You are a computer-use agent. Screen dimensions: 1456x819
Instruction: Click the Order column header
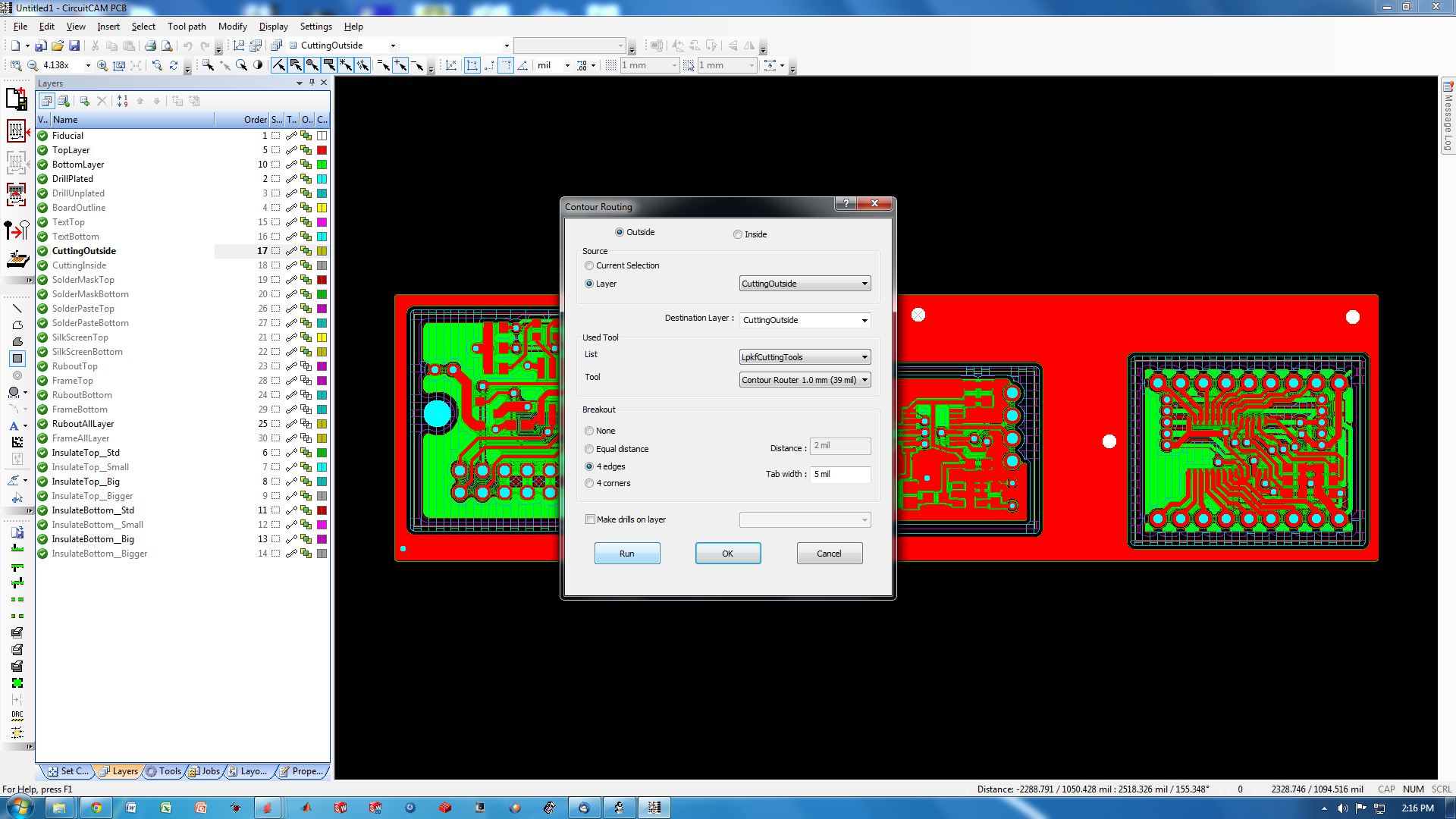[x=241, y=119]
